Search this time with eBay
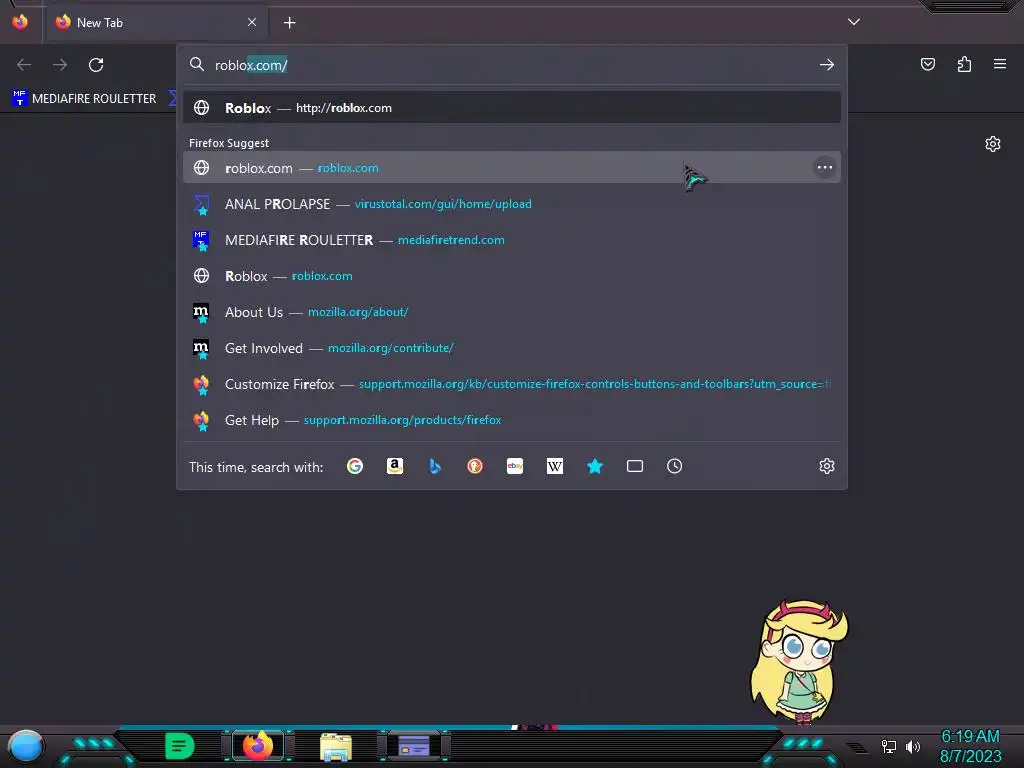The image size is (1024, 768). click(515, 466)
